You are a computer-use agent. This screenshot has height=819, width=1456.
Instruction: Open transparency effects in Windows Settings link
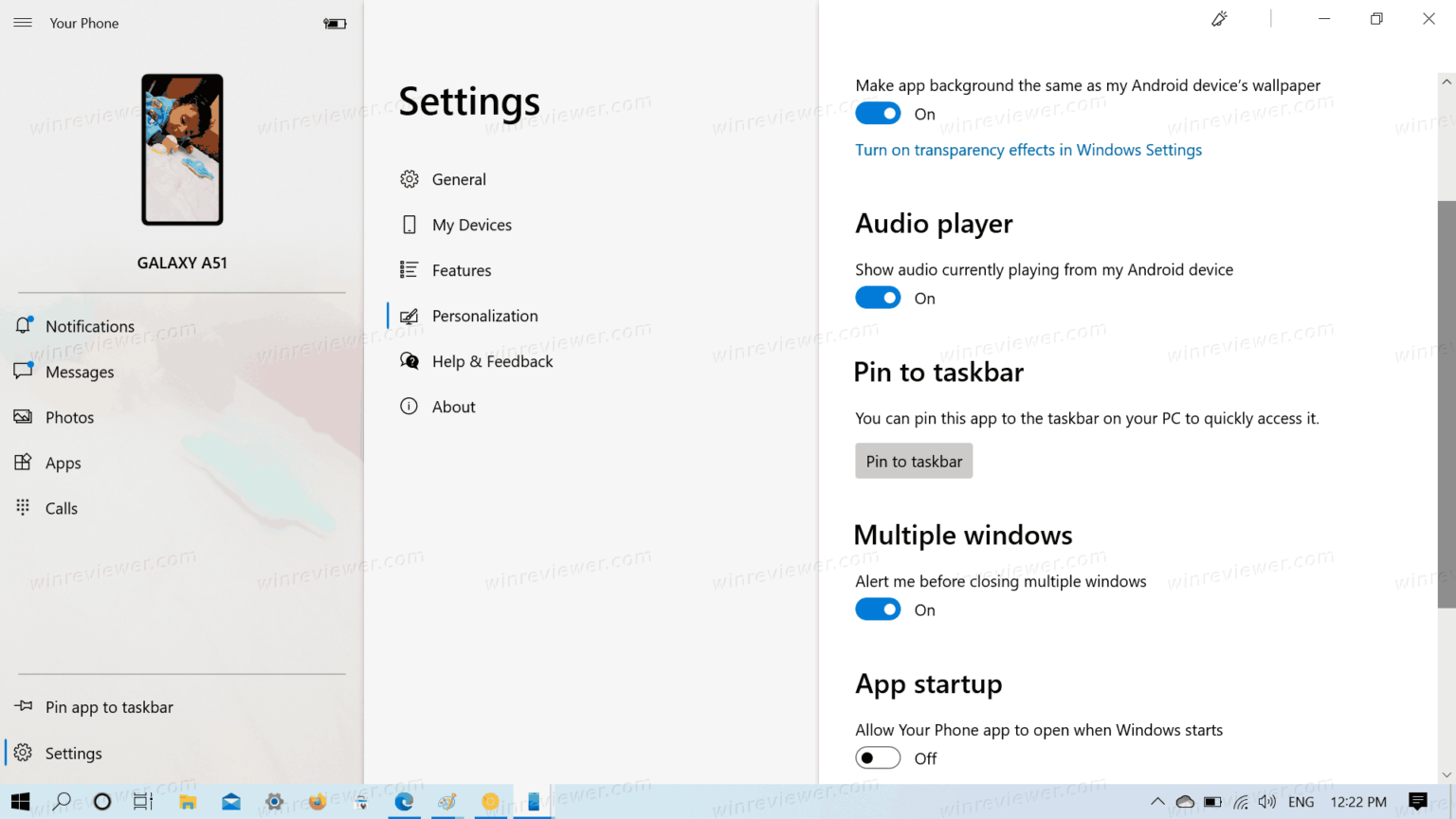point(1028,150)
